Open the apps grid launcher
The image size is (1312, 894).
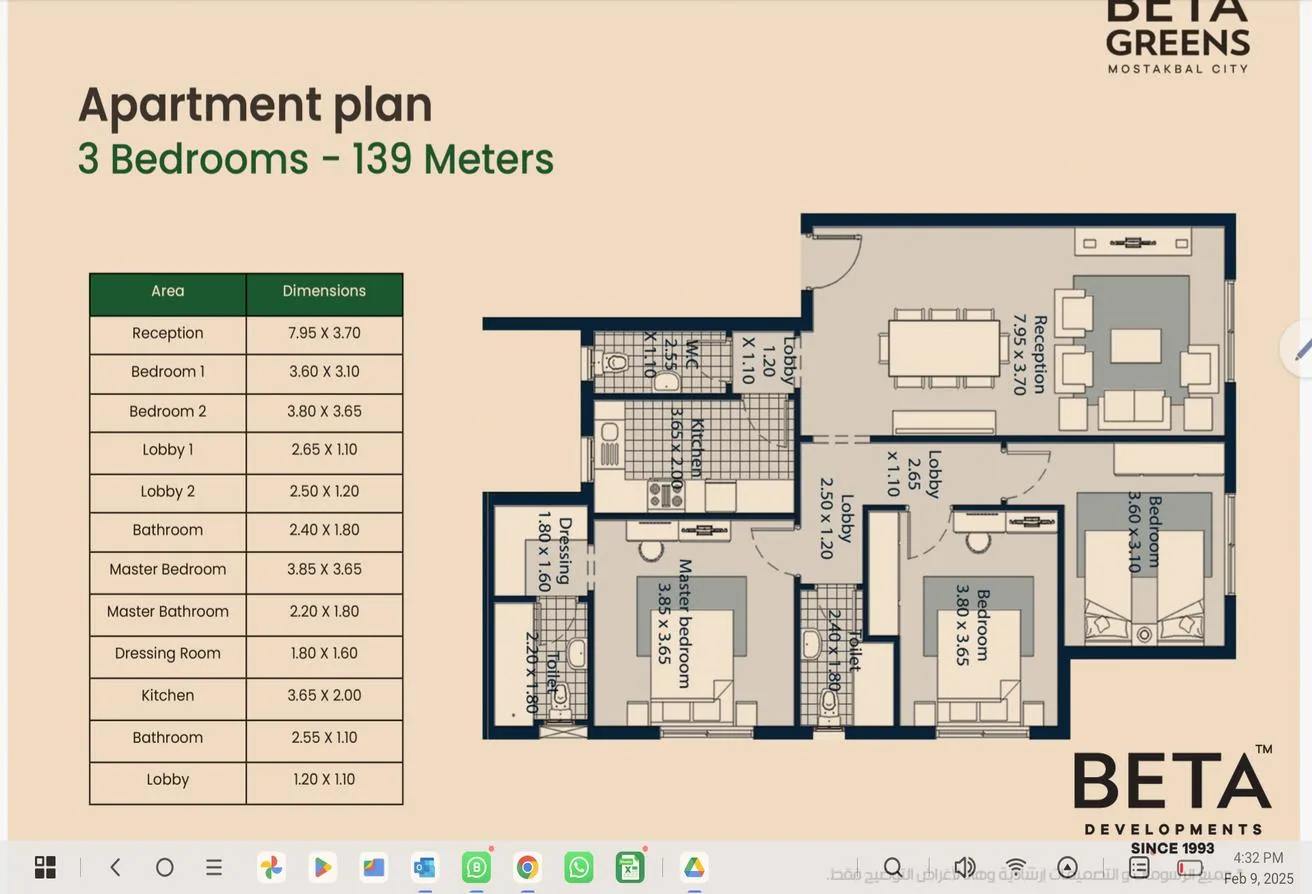coord(45,867)
